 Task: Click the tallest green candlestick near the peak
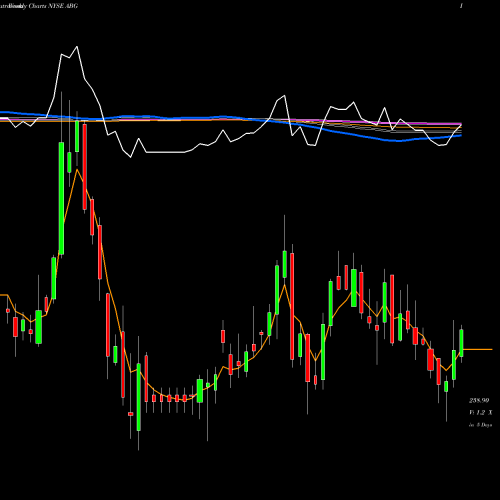pos(61,198)
